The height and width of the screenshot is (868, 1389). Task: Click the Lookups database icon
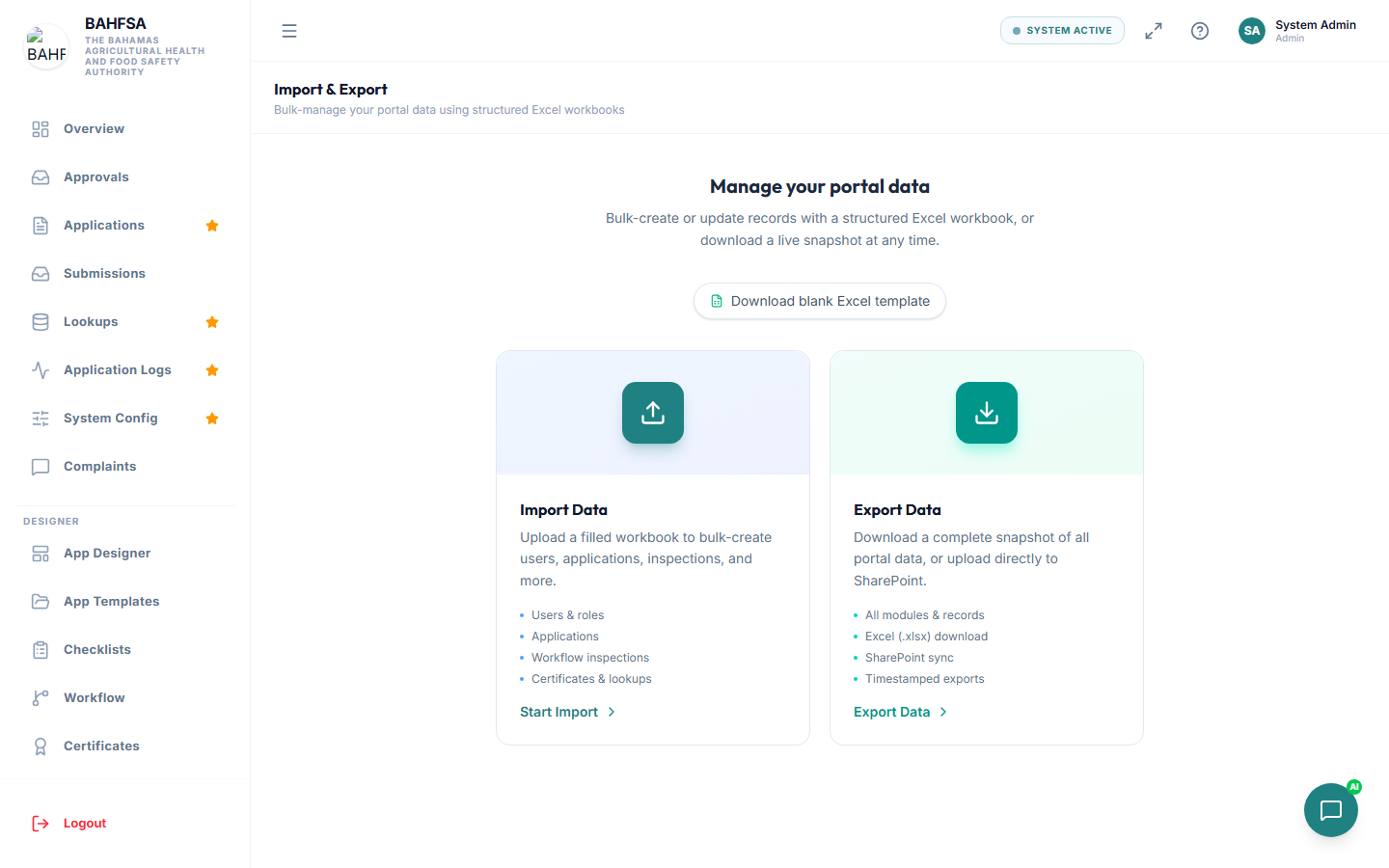pos(41,322)
